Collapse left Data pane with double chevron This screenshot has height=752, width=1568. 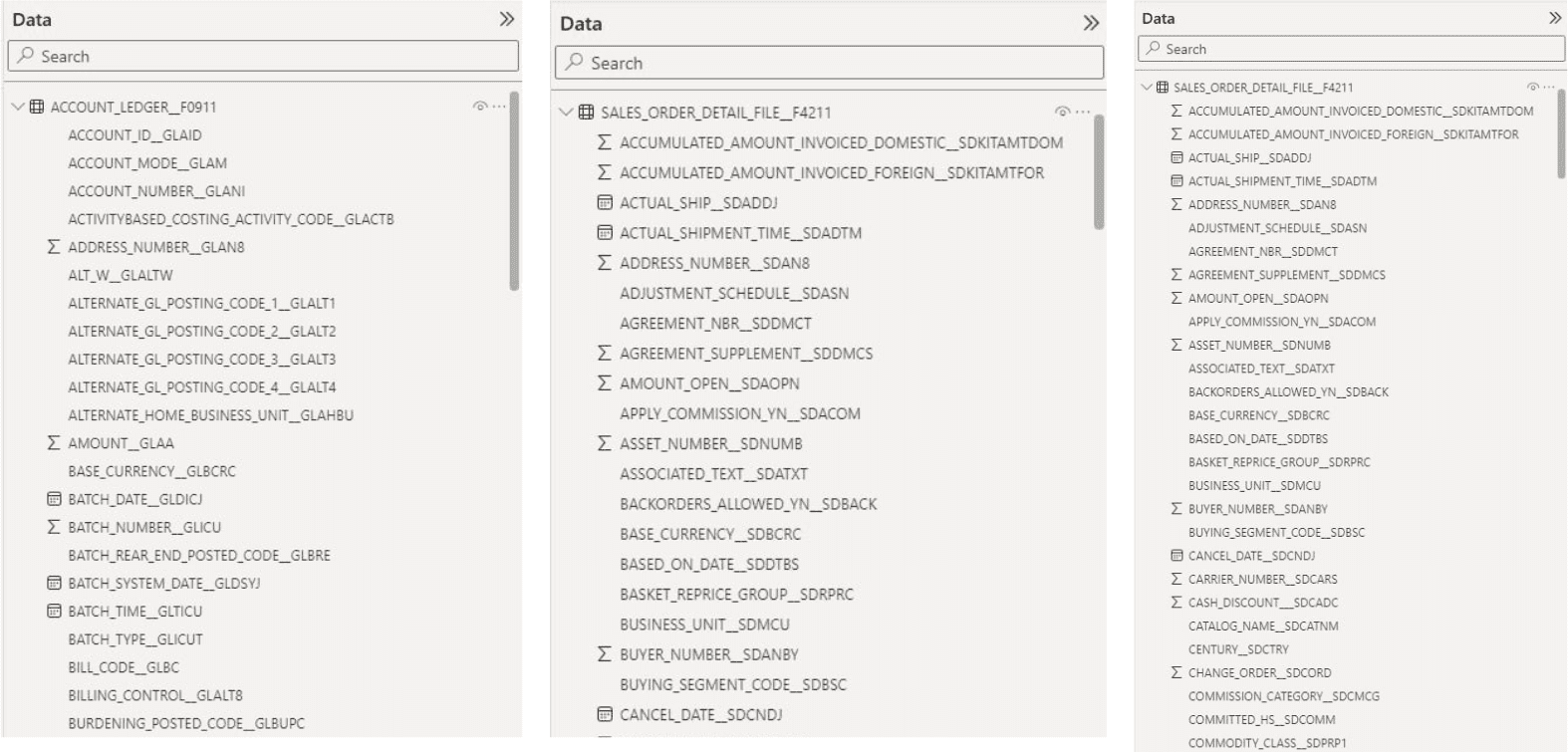[507, 19]
